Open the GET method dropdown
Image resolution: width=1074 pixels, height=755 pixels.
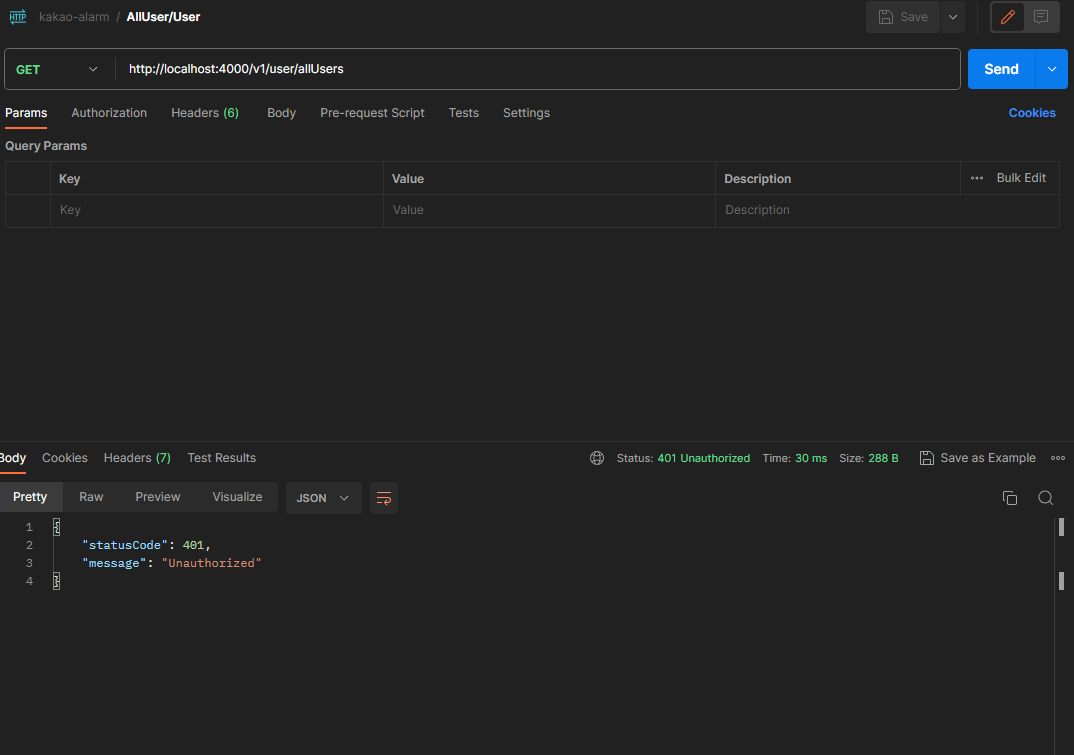tap(60, 69)
